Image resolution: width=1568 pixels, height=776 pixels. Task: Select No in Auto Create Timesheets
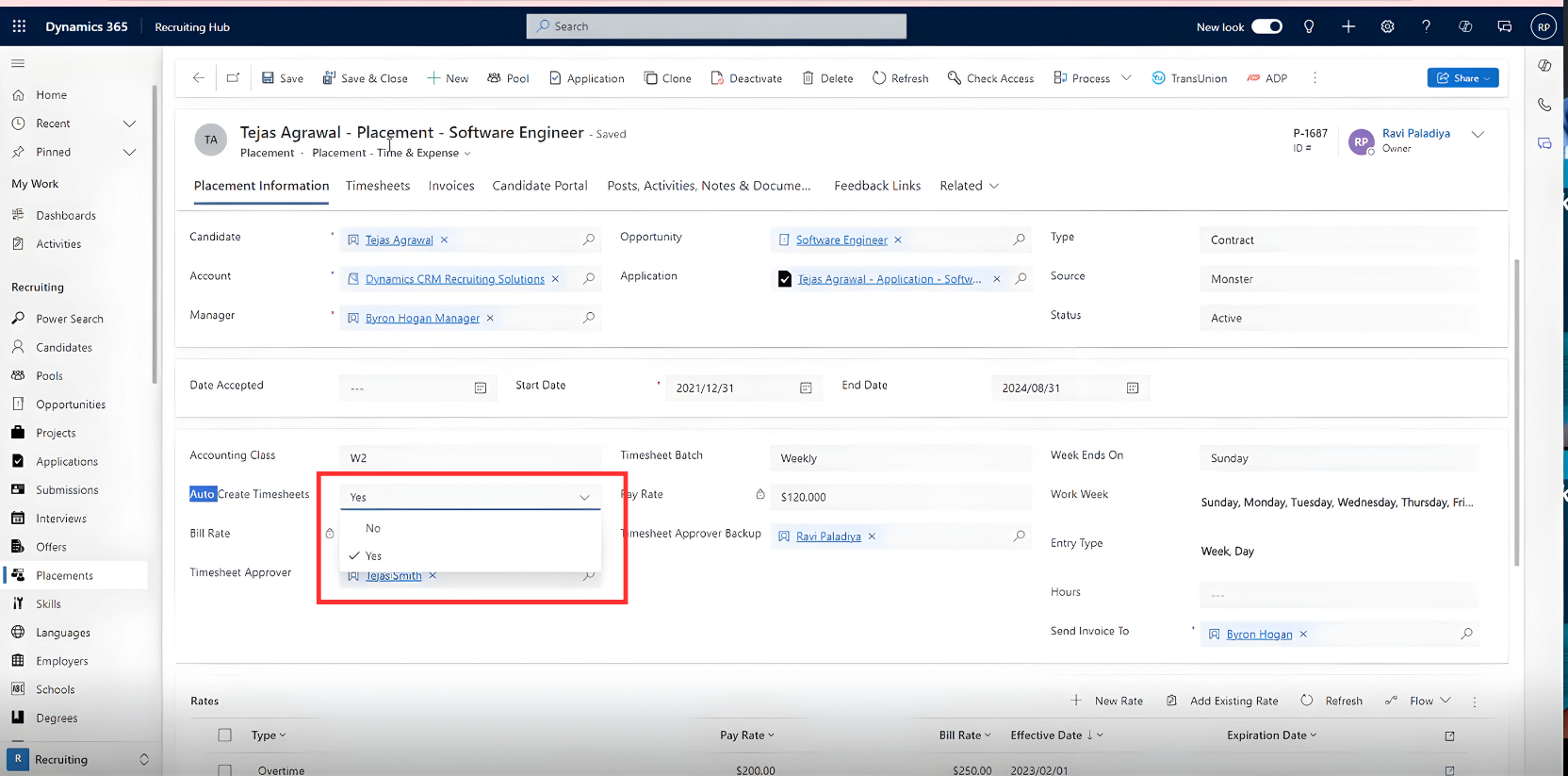[470, 528]
